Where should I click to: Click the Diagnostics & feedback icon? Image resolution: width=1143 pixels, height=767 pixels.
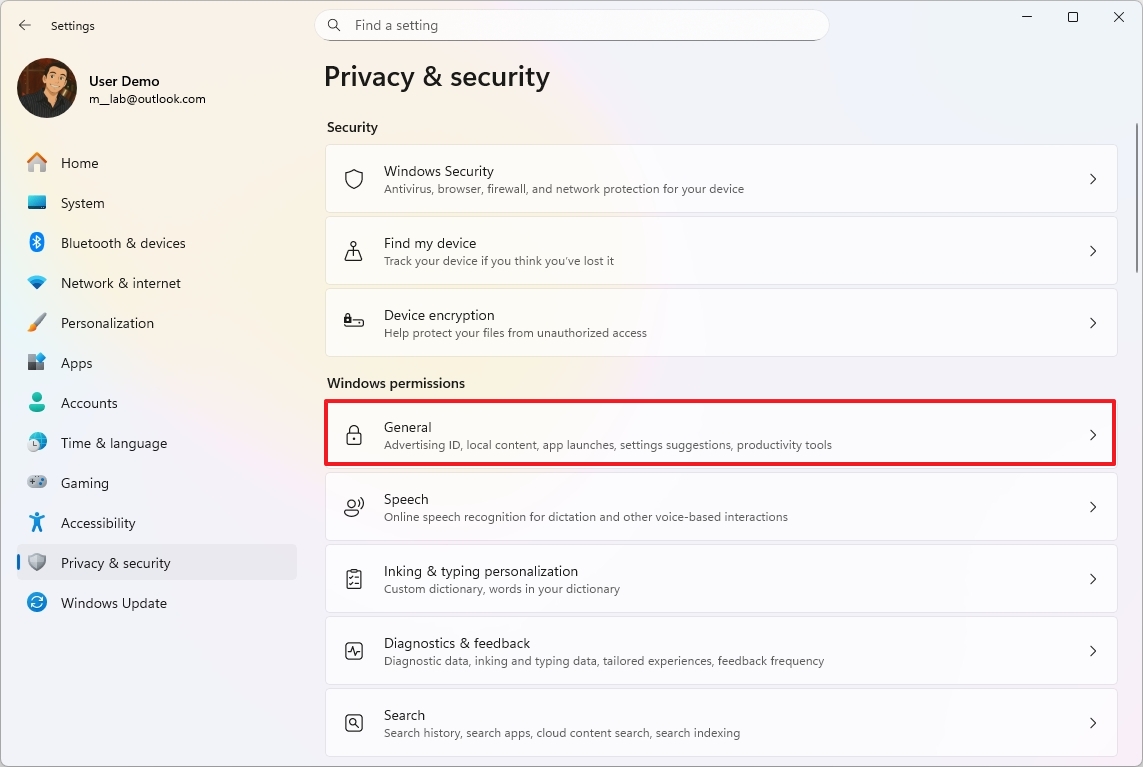353,650
